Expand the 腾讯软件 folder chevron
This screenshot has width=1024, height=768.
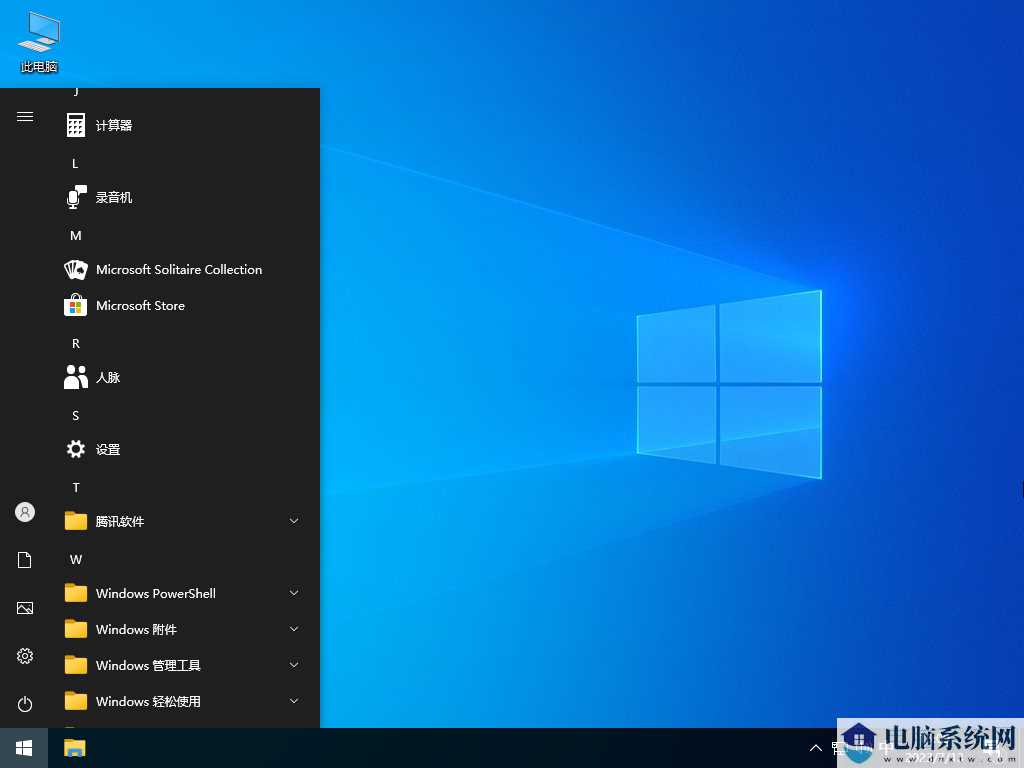(x=294, y=521)
